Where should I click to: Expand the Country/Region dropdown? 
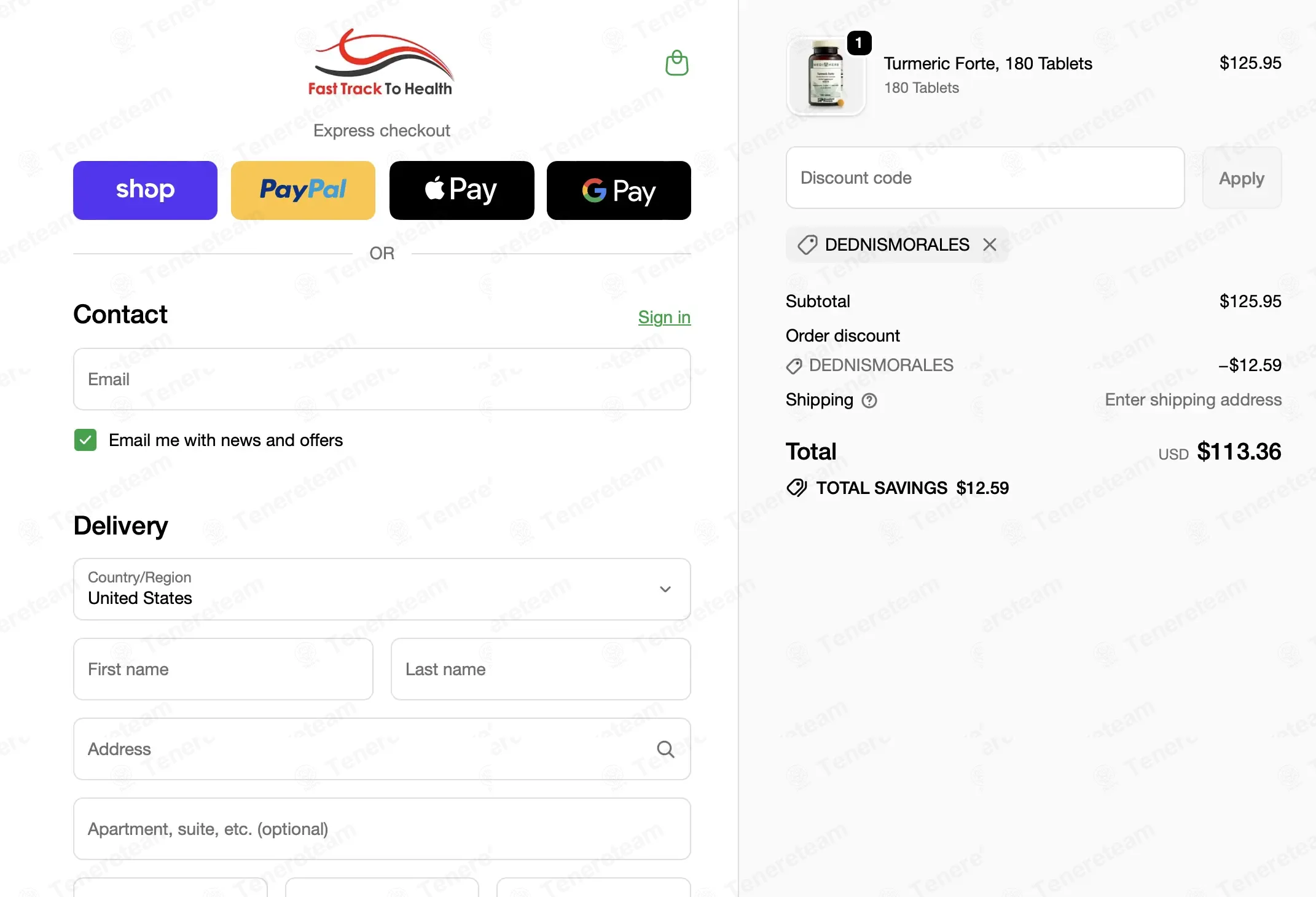click(x=382, y=589)
